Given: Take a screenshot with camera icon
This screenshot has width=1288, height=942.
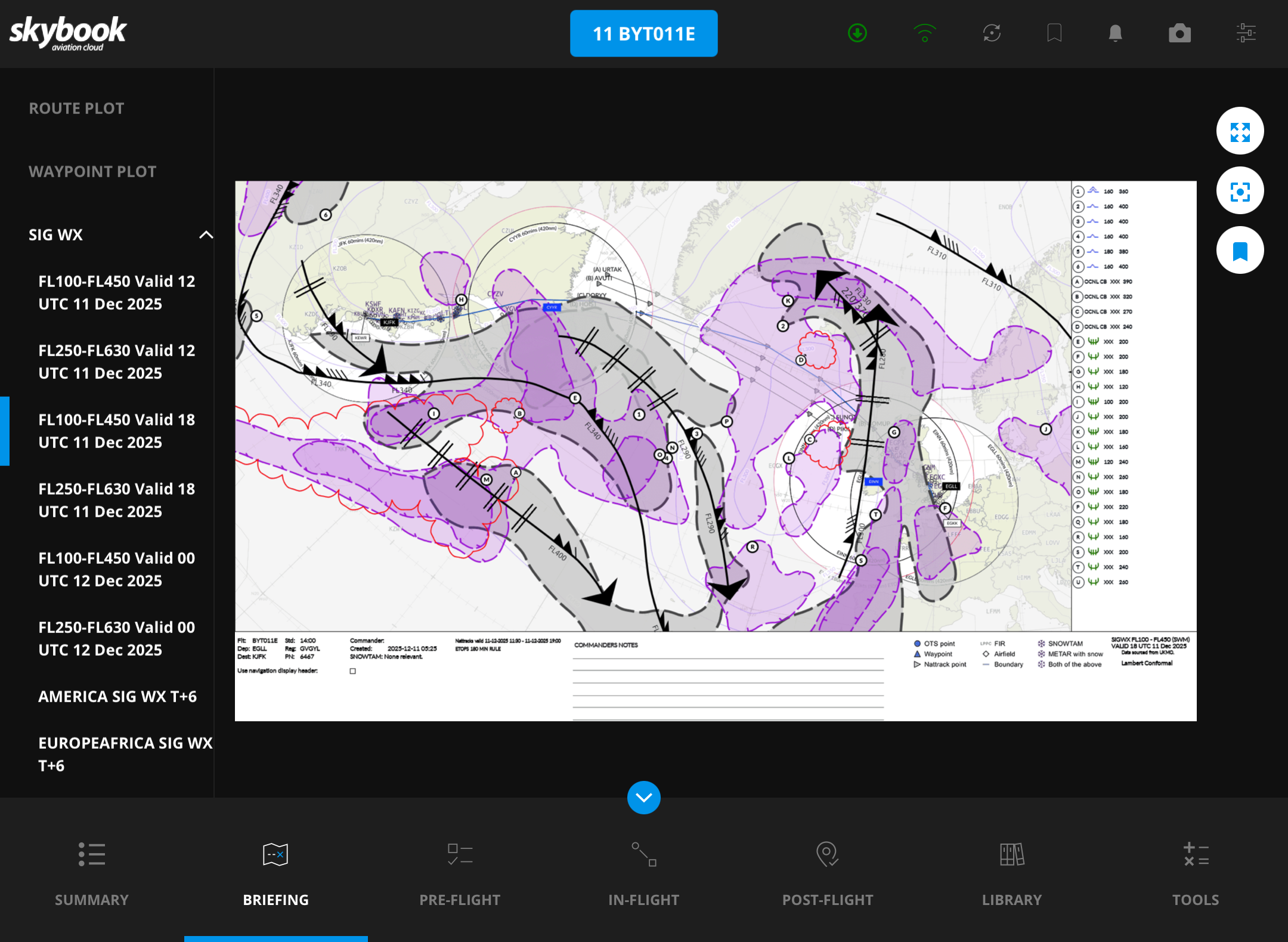Looking at the screenshot, I should tap(1179, 33).
